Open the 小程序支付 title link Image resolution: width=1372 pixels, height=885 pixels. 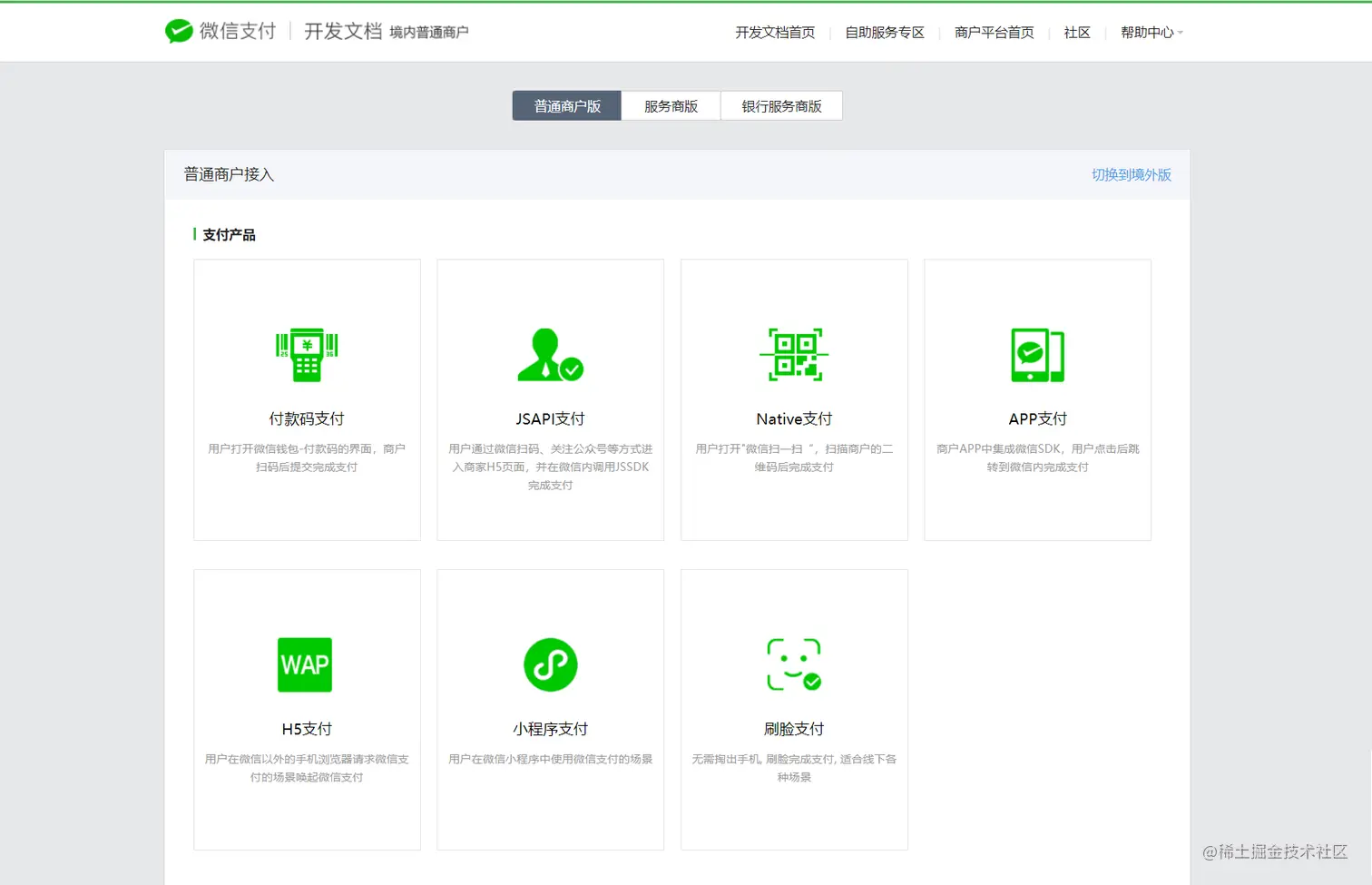[x=550, y=729]
